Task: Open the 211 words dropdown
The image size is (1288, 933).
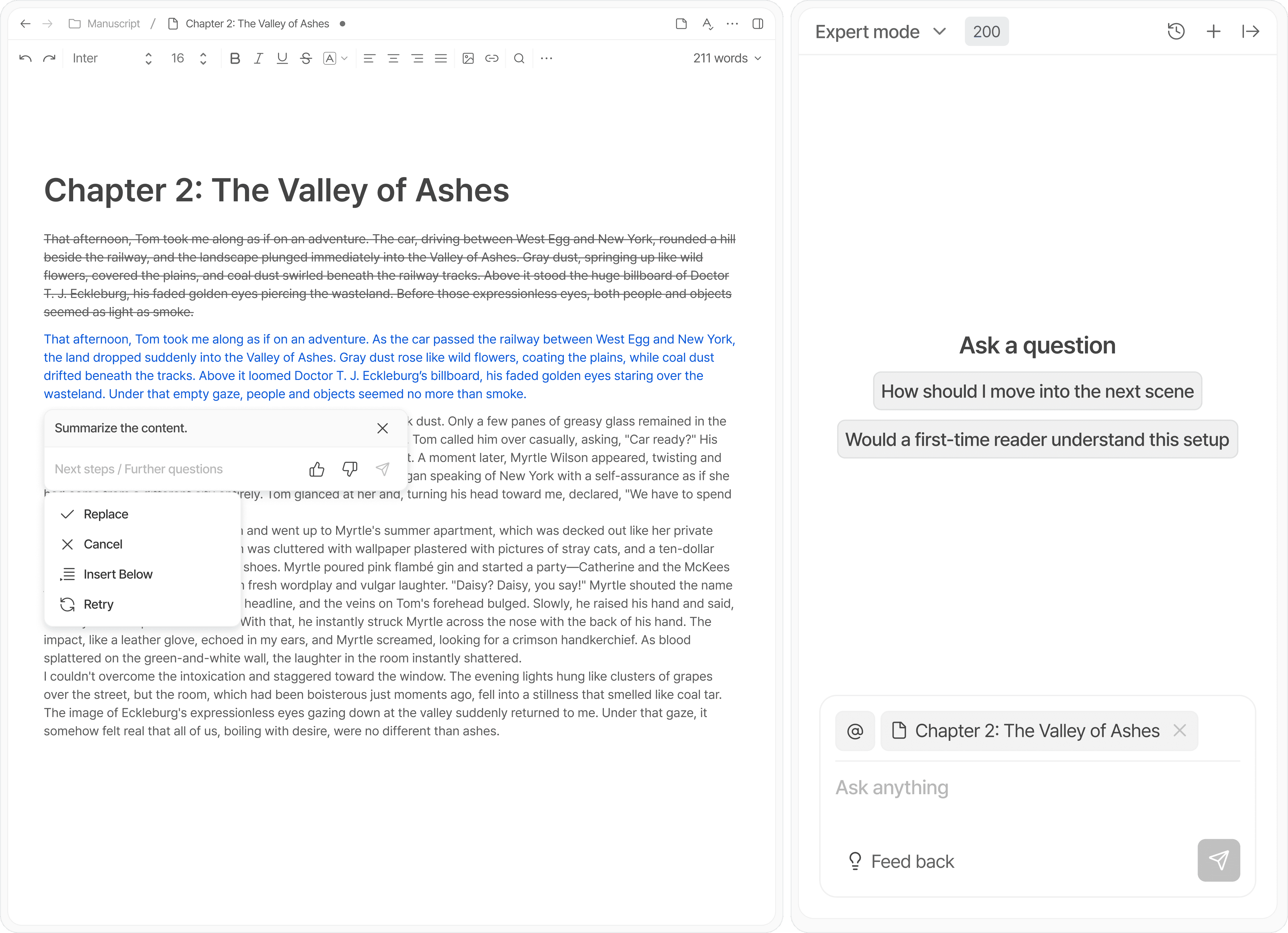Action: pos(726,59)
